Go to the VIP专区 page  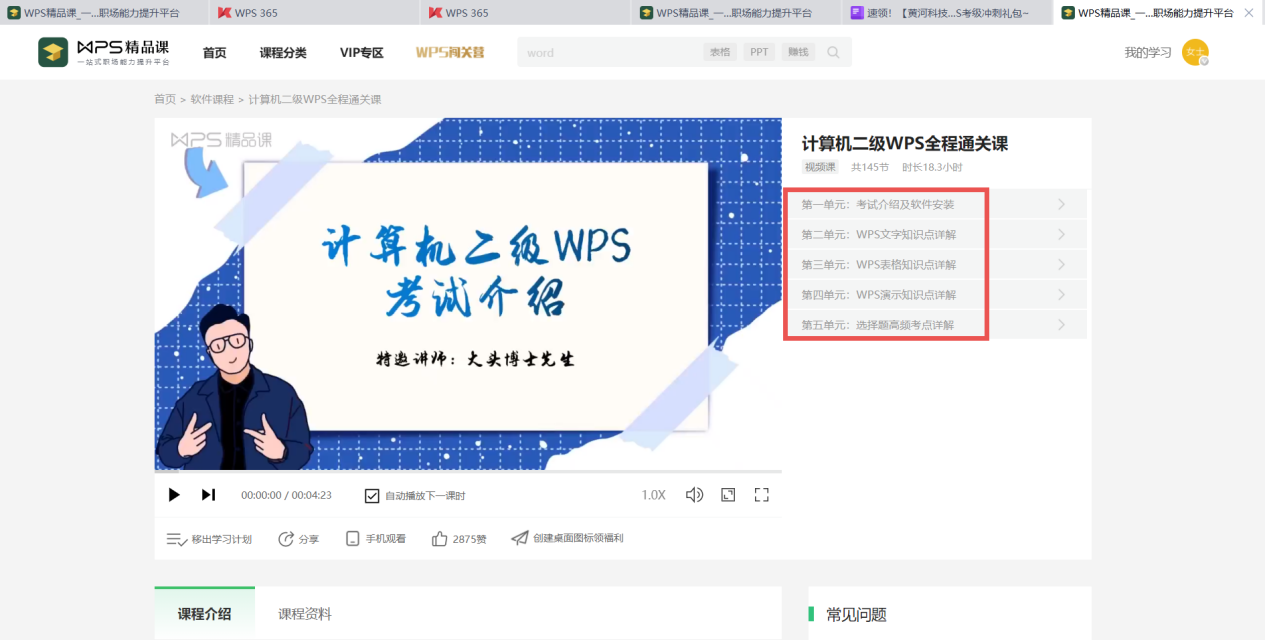[x=361, y=53]
